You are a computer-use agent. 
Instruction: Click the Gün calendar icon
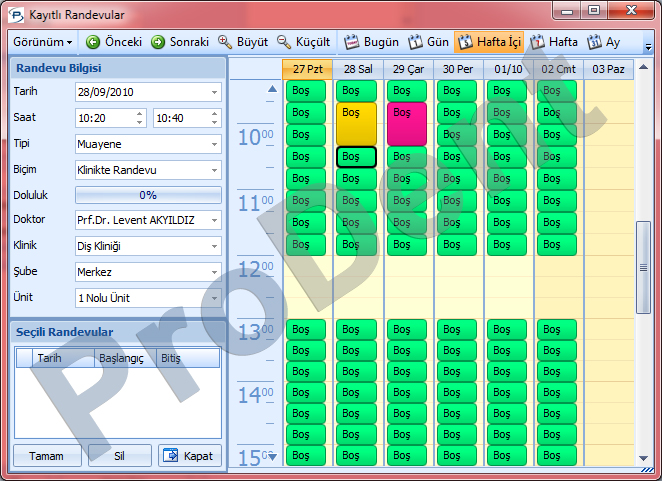coord(415,42)
